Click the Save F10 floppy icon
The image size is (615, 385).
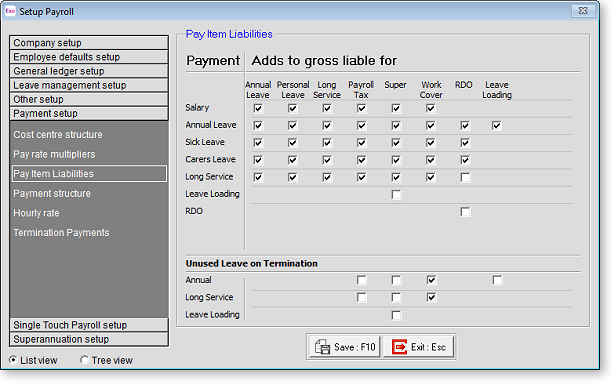pyautogui.click(x=322, y=347)
